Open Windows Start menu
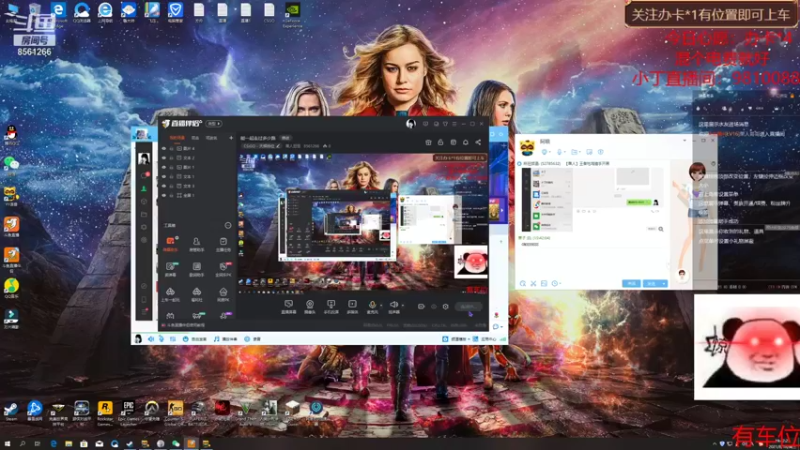This screenshot has width=800, height=450. pos(7,444)
